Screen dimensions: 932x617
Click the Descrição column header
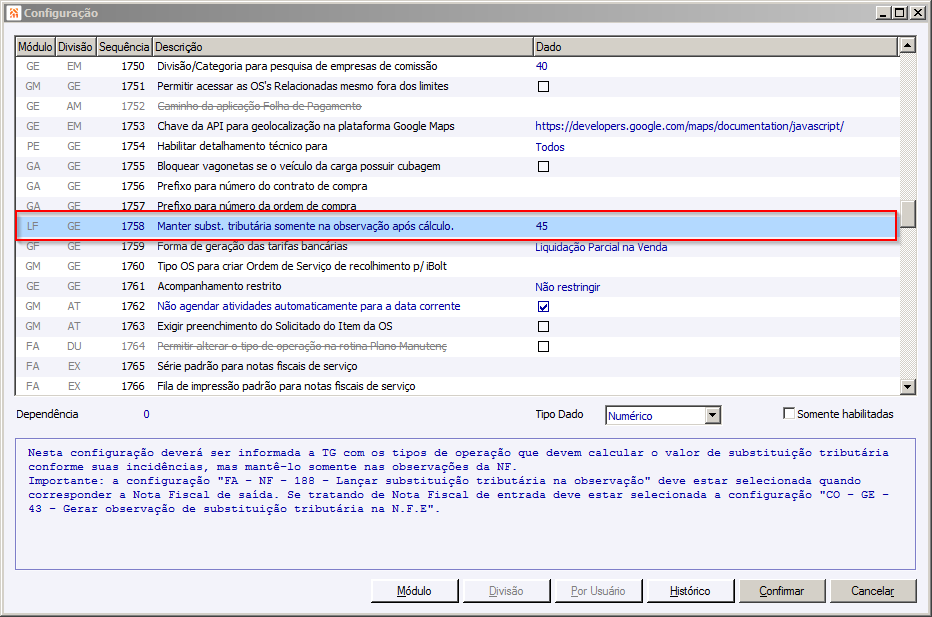[342, 46]
